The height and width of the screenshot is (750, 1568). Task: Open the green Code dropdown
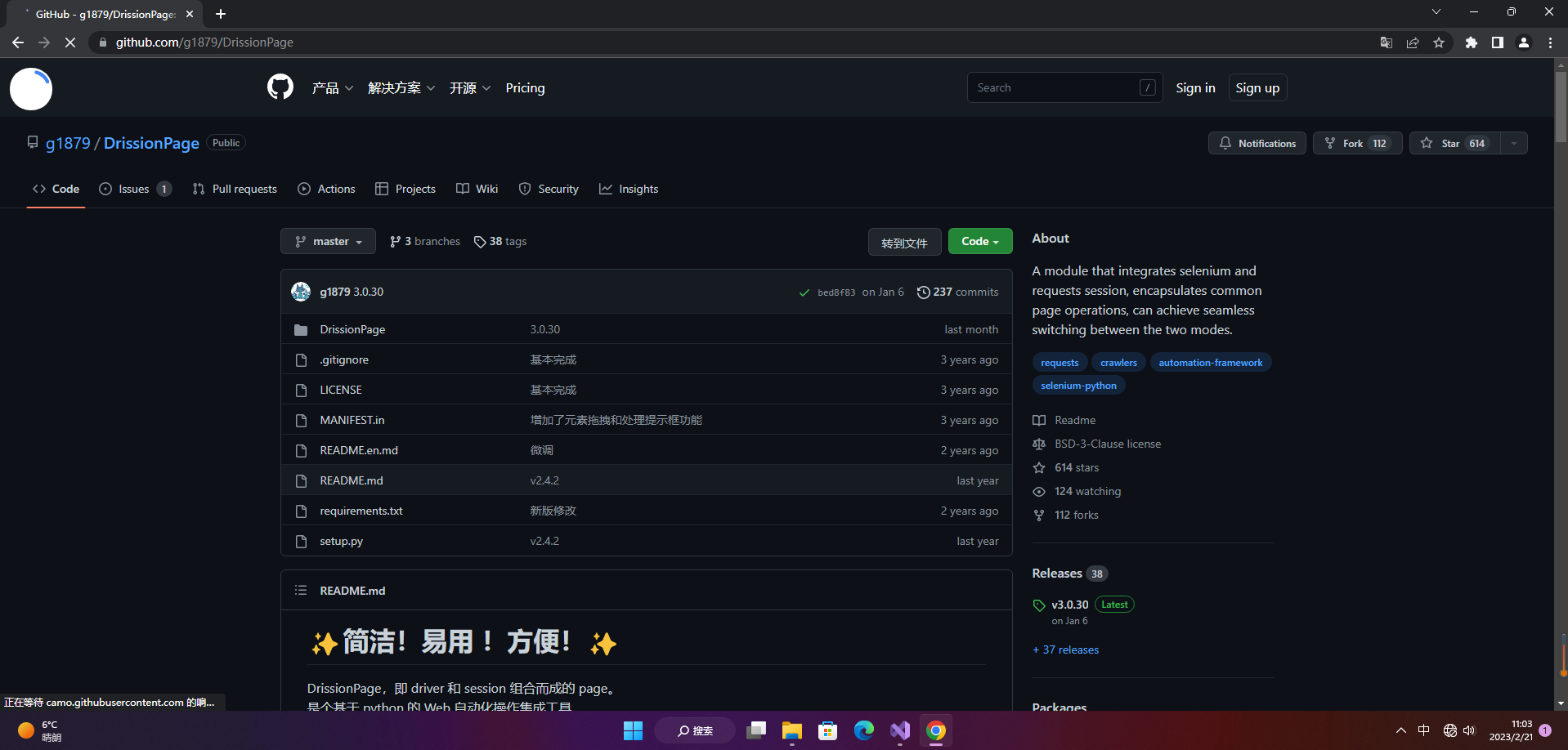tap(979, 241)
